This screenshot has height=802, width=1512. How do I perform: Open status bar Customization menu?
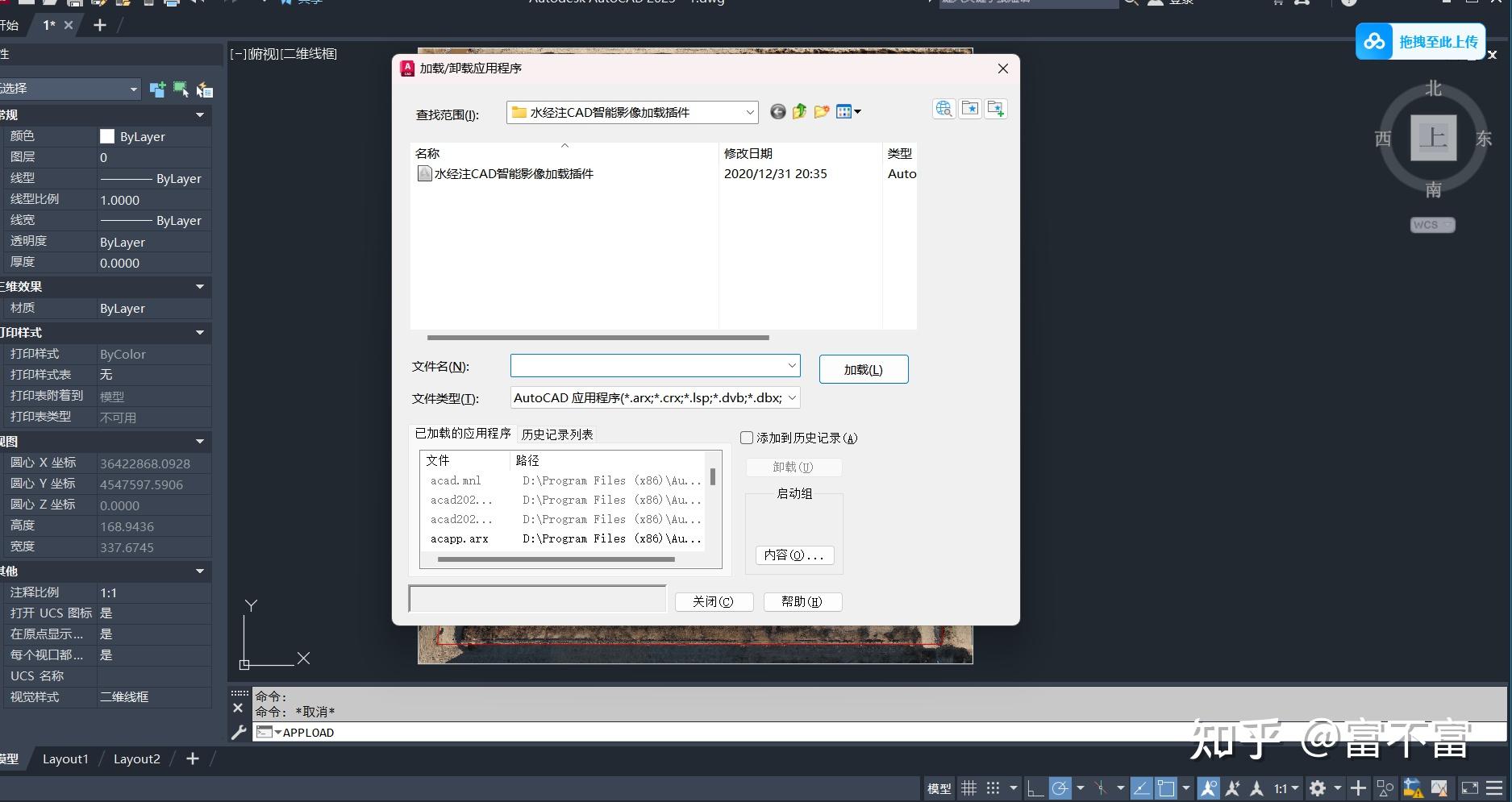coord(1495,788)
